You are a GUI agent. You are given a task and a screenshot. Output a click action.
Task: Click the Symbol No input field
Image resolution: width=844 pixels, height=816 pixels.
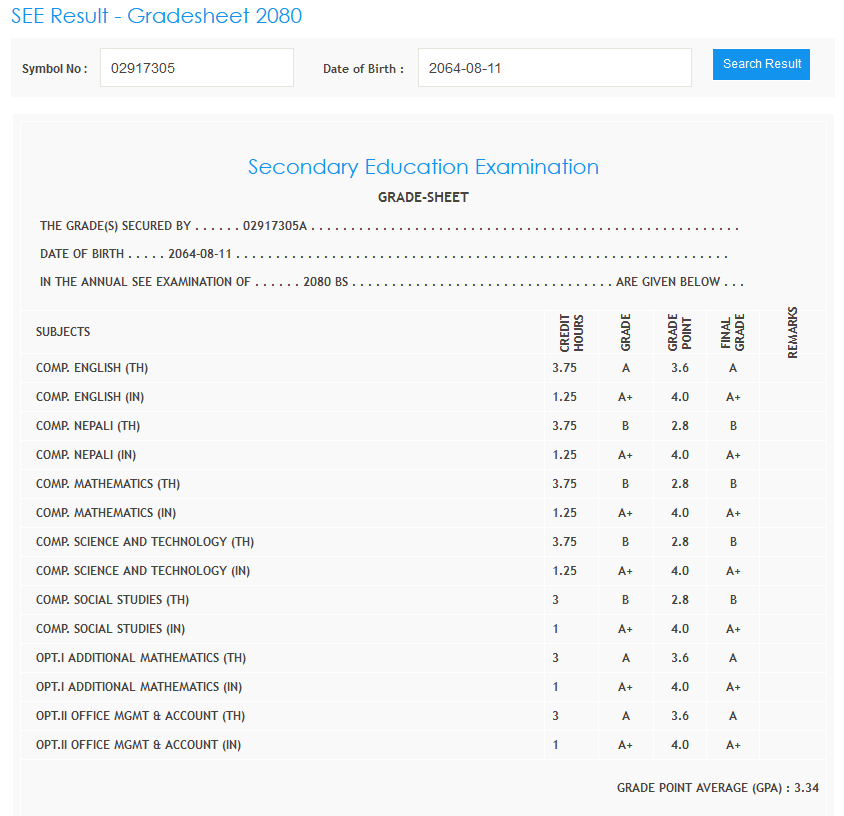(x=196, y=68)
